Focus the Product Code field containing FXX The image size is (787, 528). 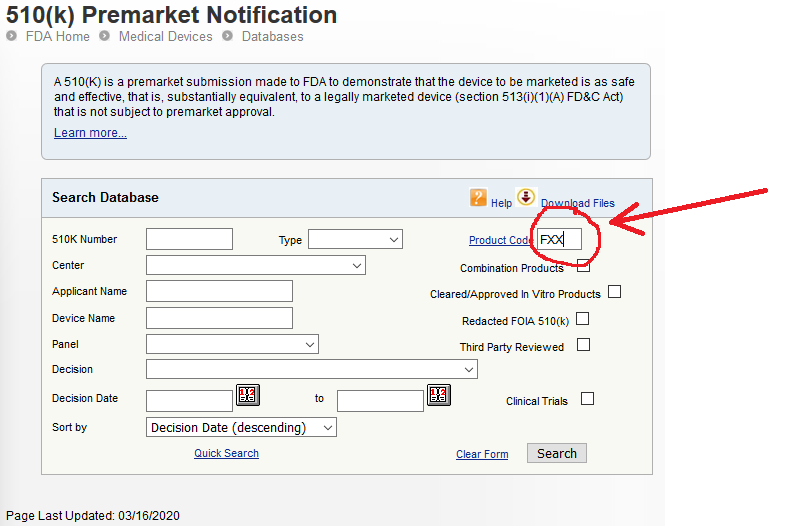point(560,239)
